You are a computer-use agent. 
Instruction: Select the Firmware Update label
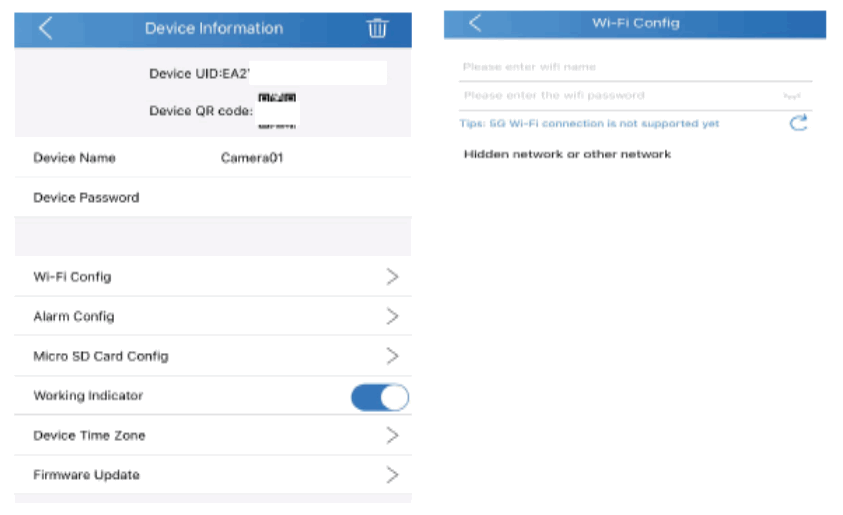(86, 475)
